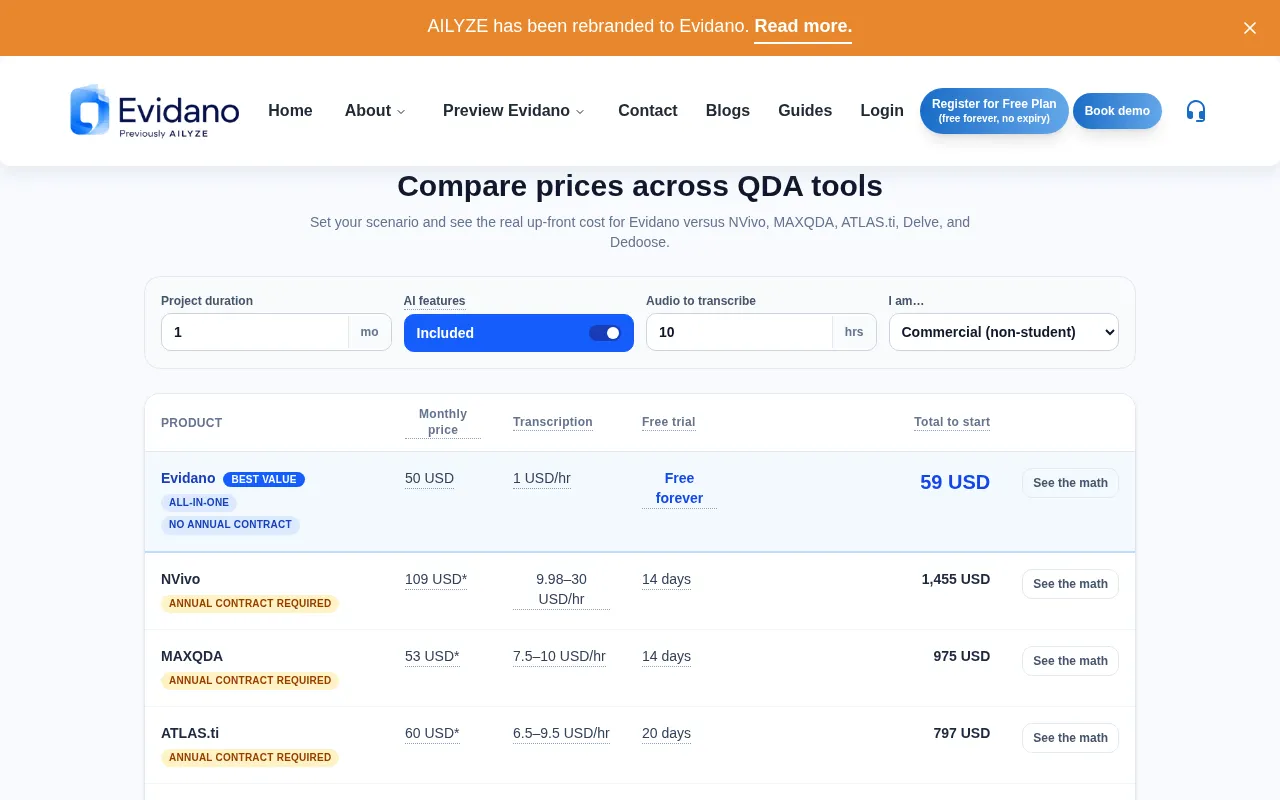The height and width of the screenshot is (800, 1280).
Task: Click MAXQDA's 14 days free trial
Action: (x=666, y=656)
